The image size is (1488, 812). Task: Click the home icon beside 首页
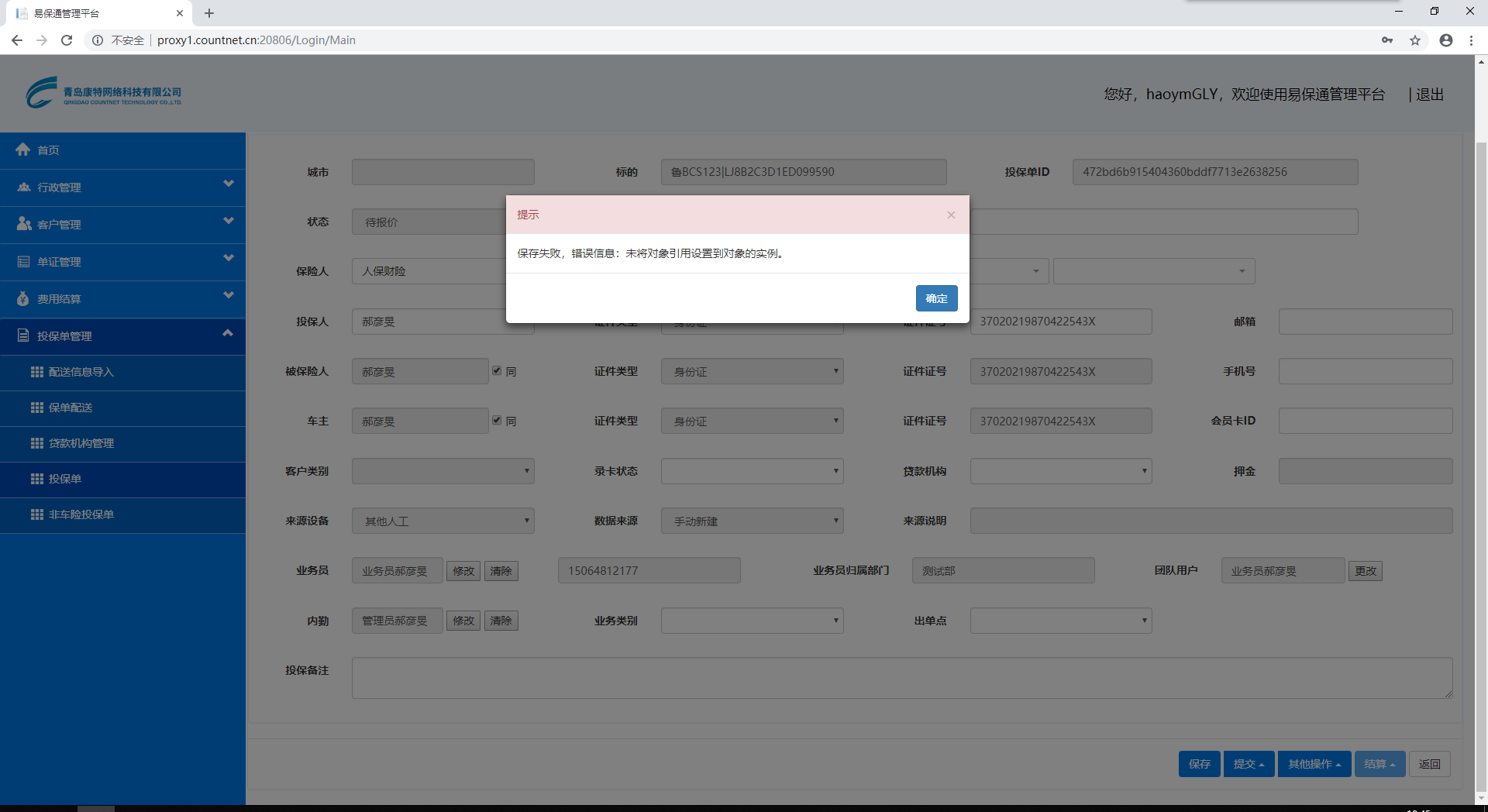pos(23,150)
